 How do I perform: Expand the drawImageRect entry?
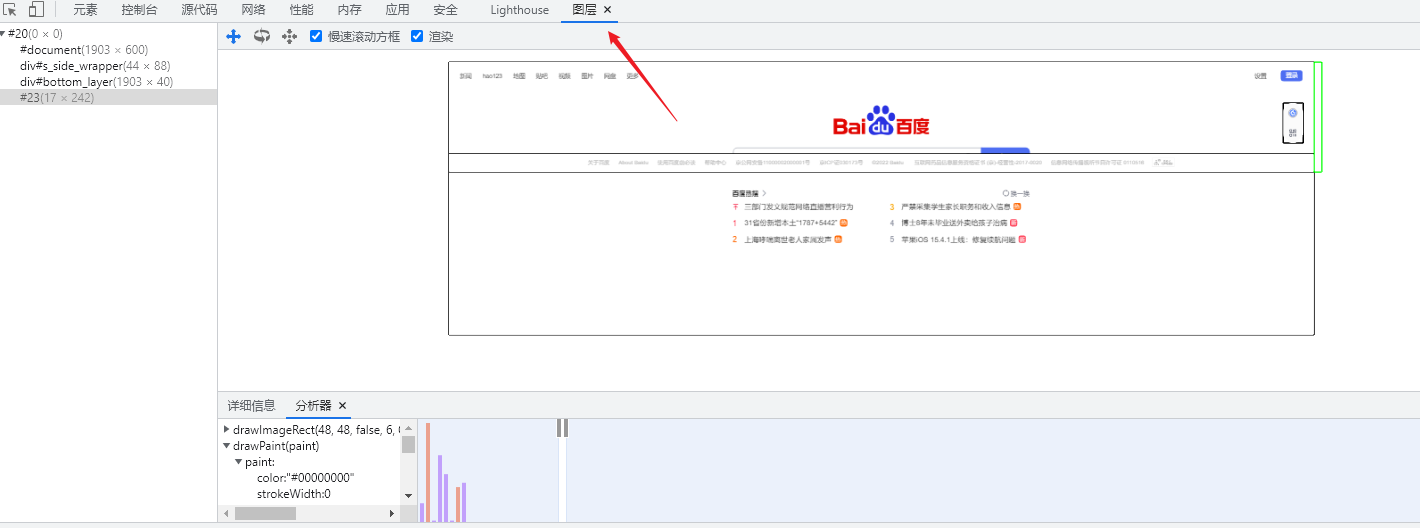click(x=227, y=429)
